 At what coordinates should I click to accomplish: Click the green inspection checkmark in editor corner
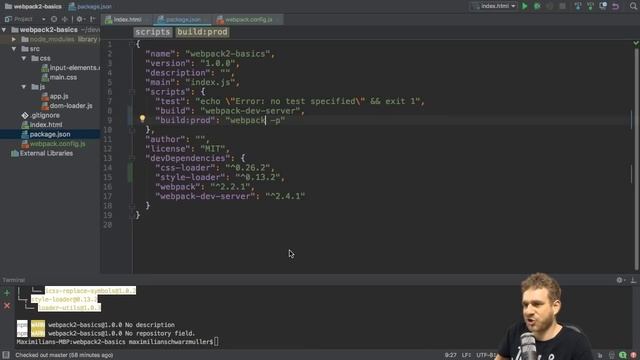point(636,43)
